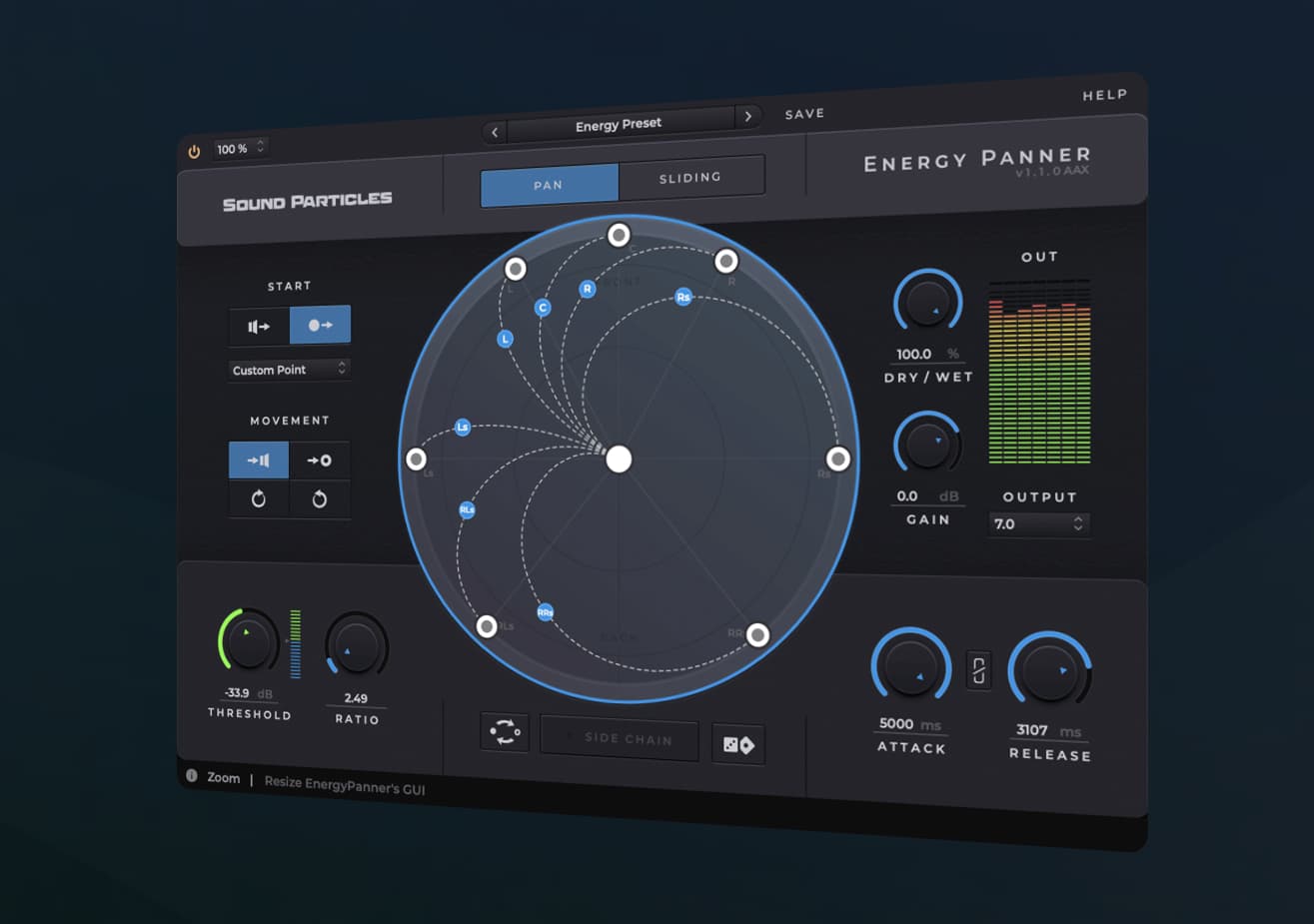Click the RELEASE knob

pos(1049,670)
